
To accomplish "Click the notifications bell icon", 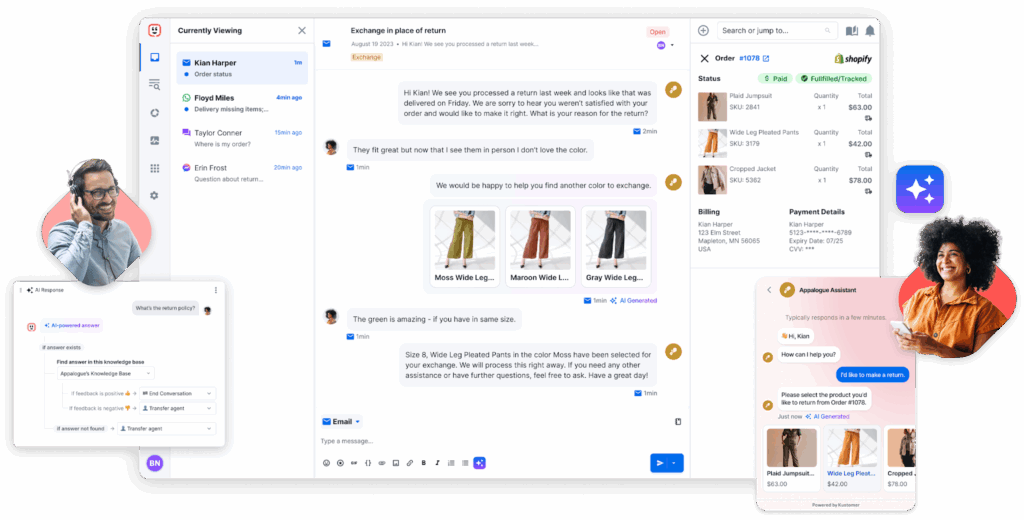I will pos(869,31).
